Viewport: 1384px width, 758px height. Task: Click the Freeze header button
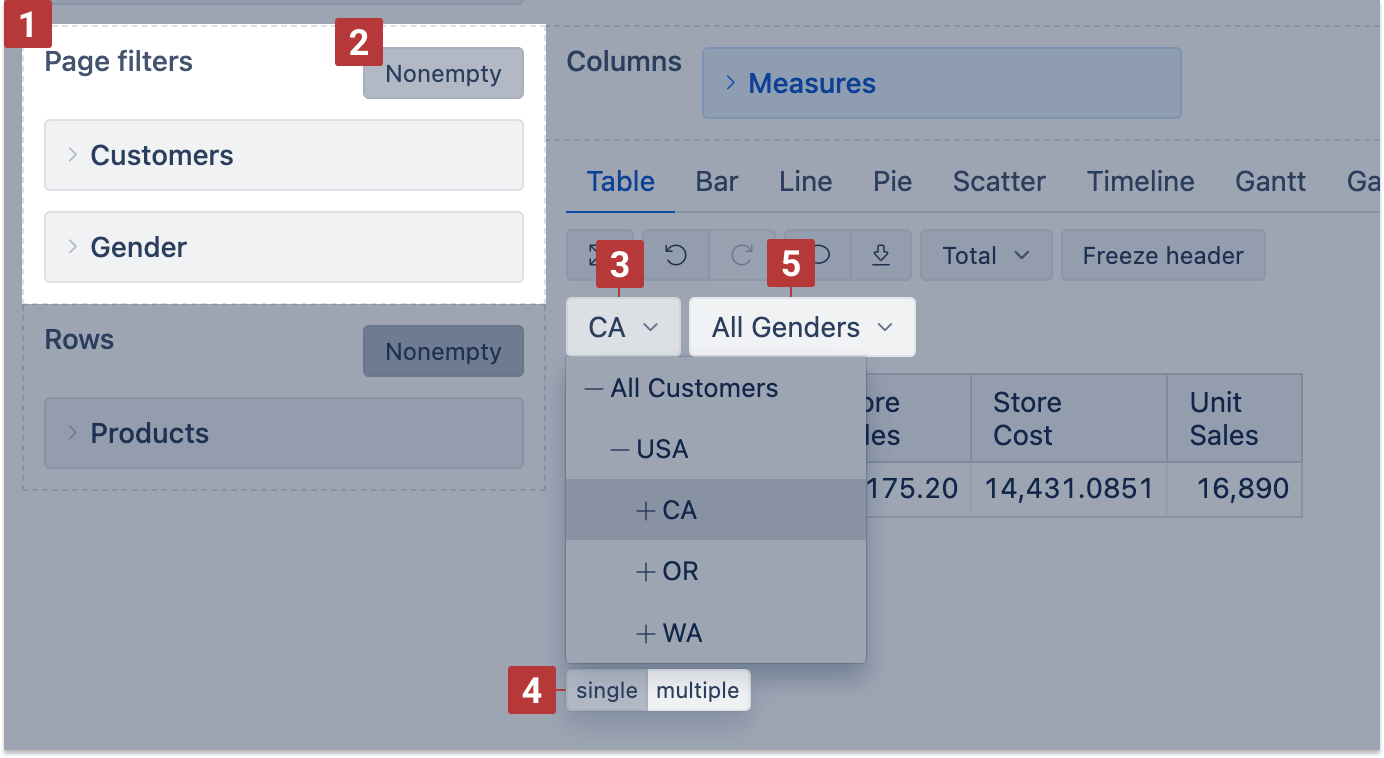pos(1162,256)
